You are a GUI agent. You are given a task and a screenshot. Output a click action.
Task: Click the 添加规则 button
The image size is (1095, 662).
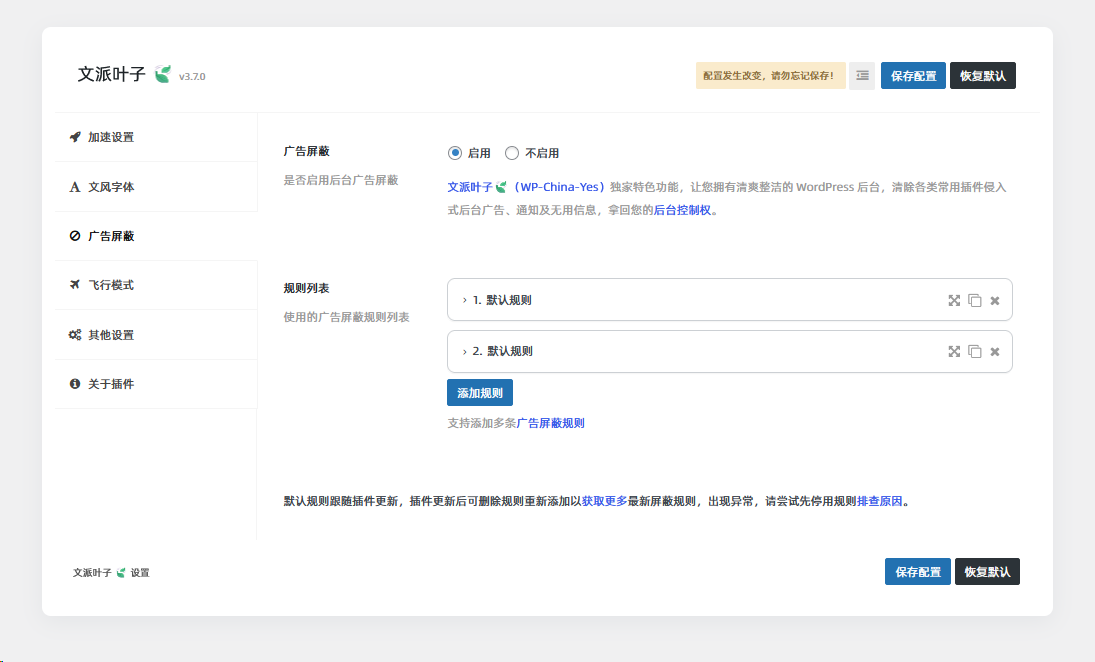click(480, 393)
